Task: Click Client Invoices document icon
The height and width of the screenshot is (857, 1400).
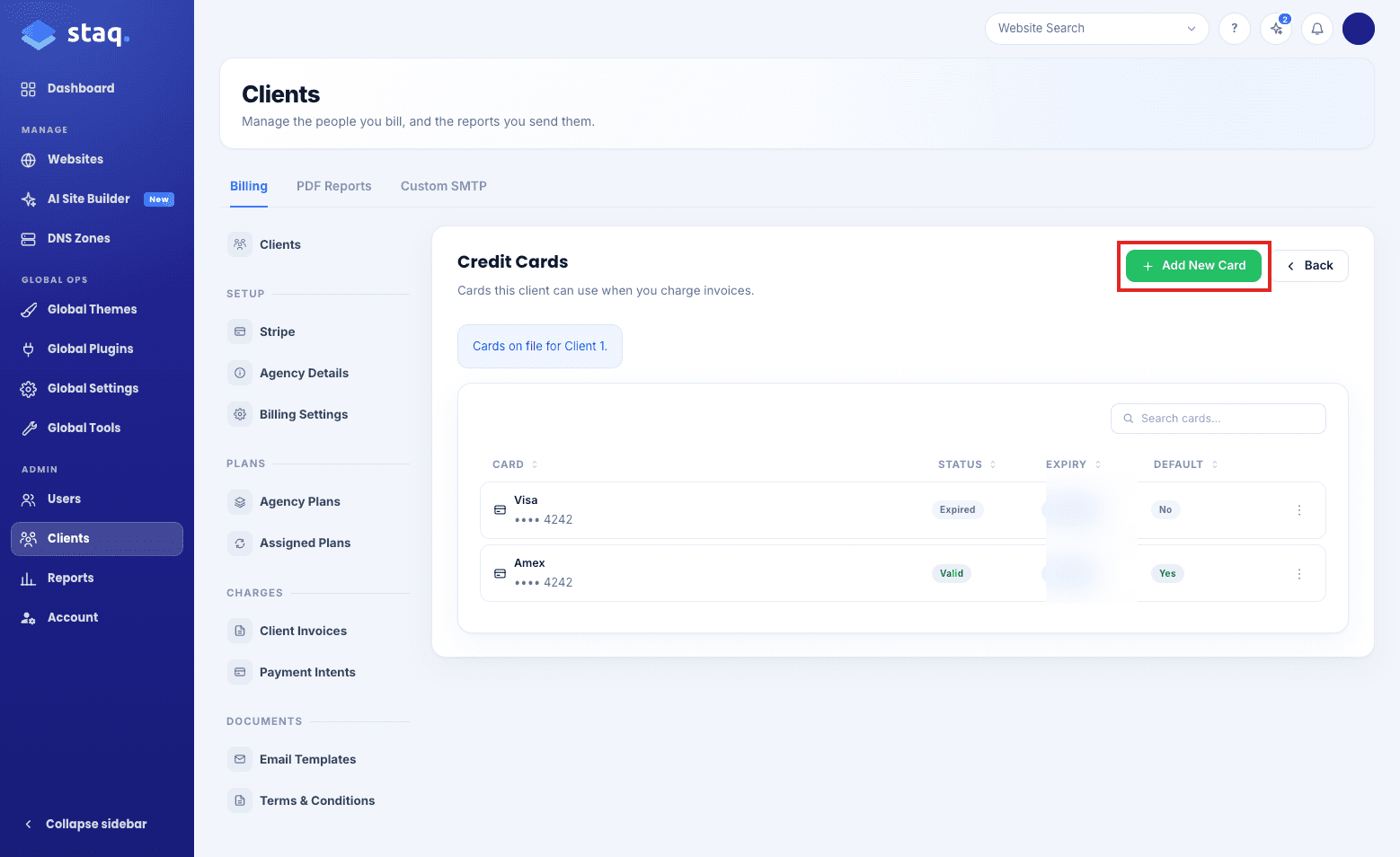Action: point(240,631)
